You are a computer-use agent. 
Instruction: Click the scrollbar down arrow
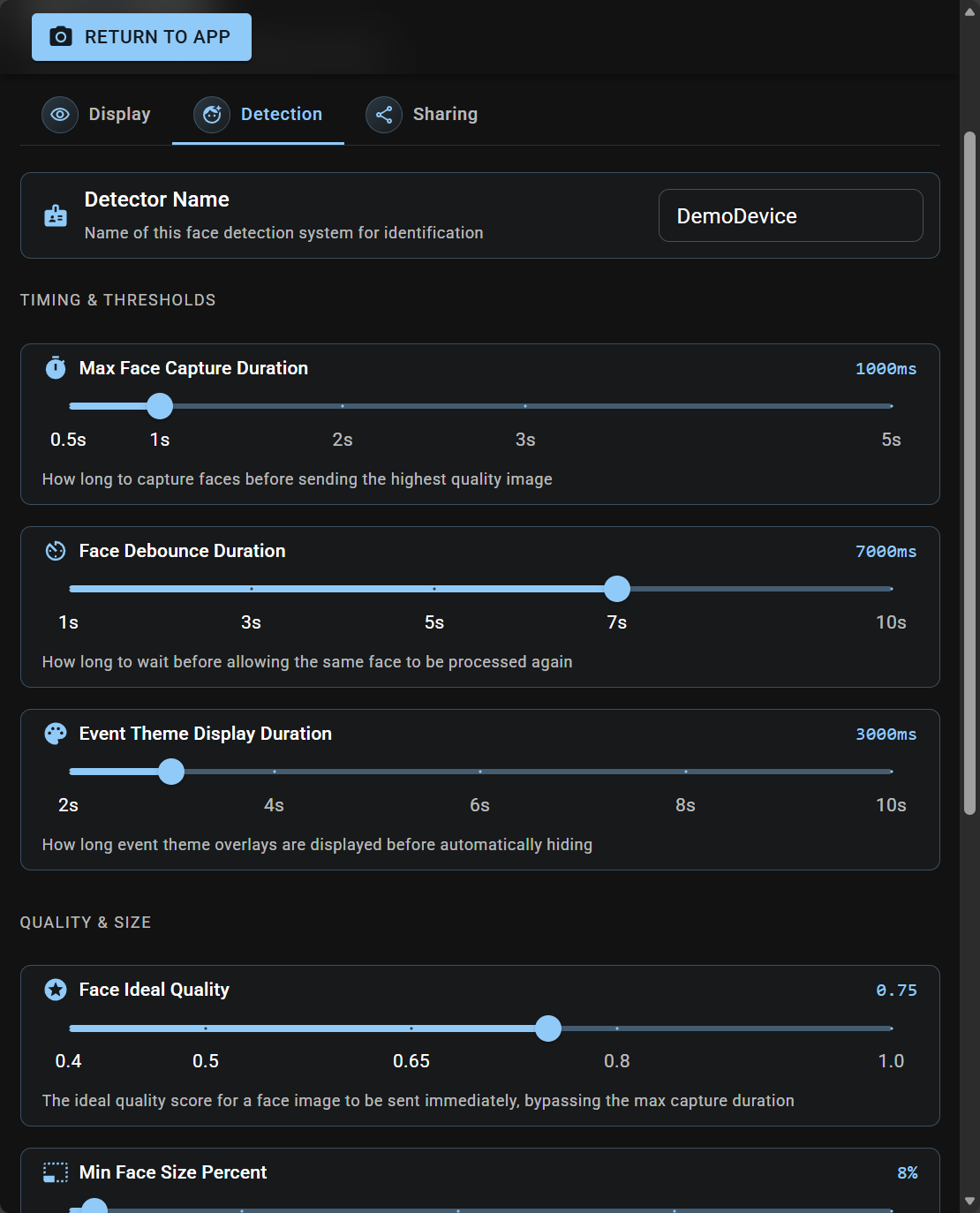pos(969,1201)
